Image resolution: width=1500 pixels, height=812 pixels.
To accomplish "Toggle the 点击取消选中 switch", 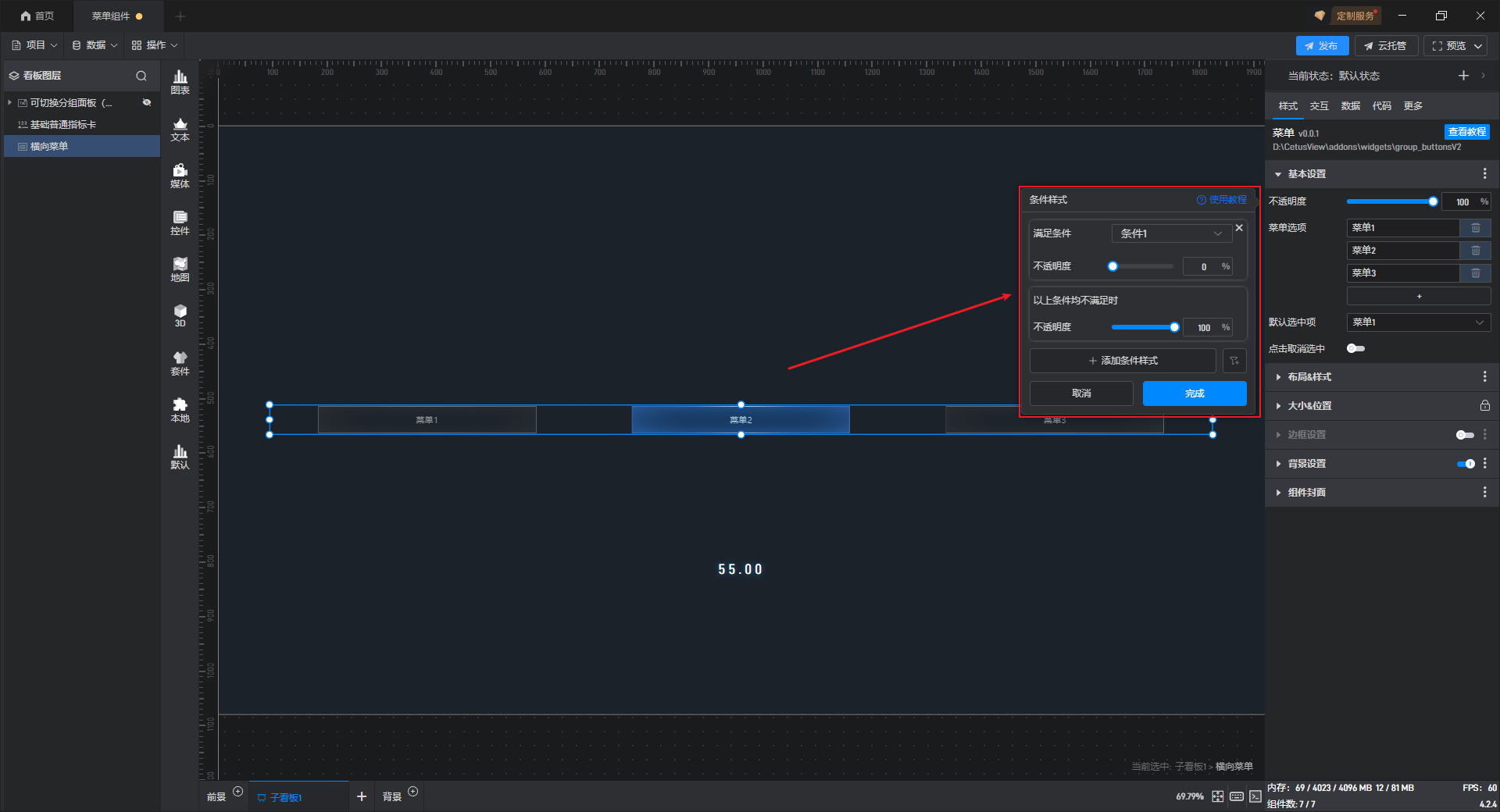I will pyautogui.click(x=1355, y=349).
